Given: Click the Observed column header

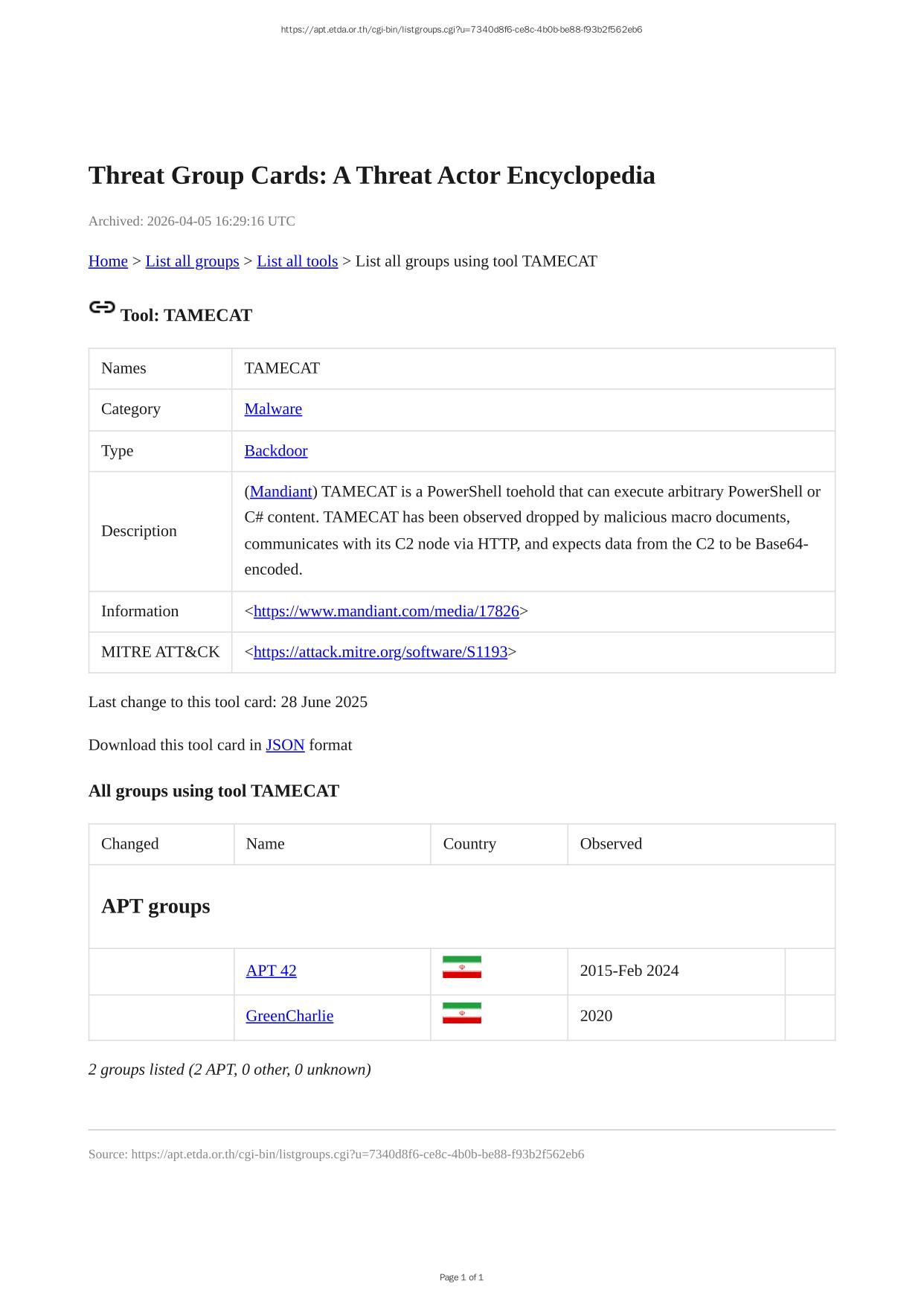Looking at the screenshot, I should [x=611, y=844].
